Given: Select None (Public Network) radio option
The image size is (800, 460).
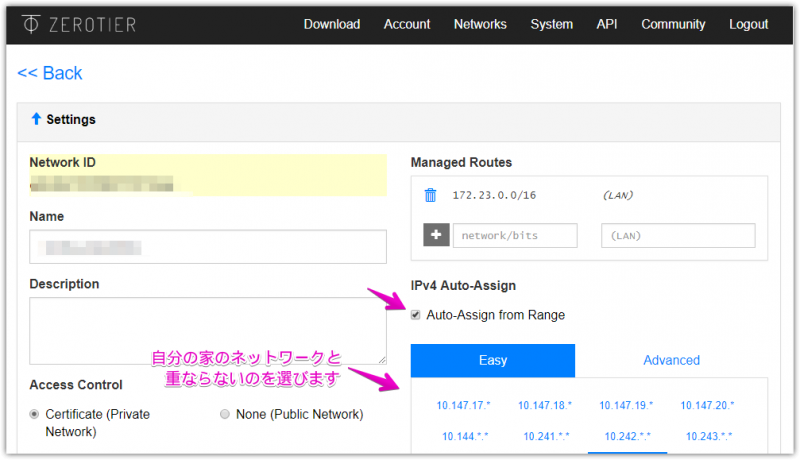Looking at the screenshot, I should pyautogui.click(x=225, y=414).
